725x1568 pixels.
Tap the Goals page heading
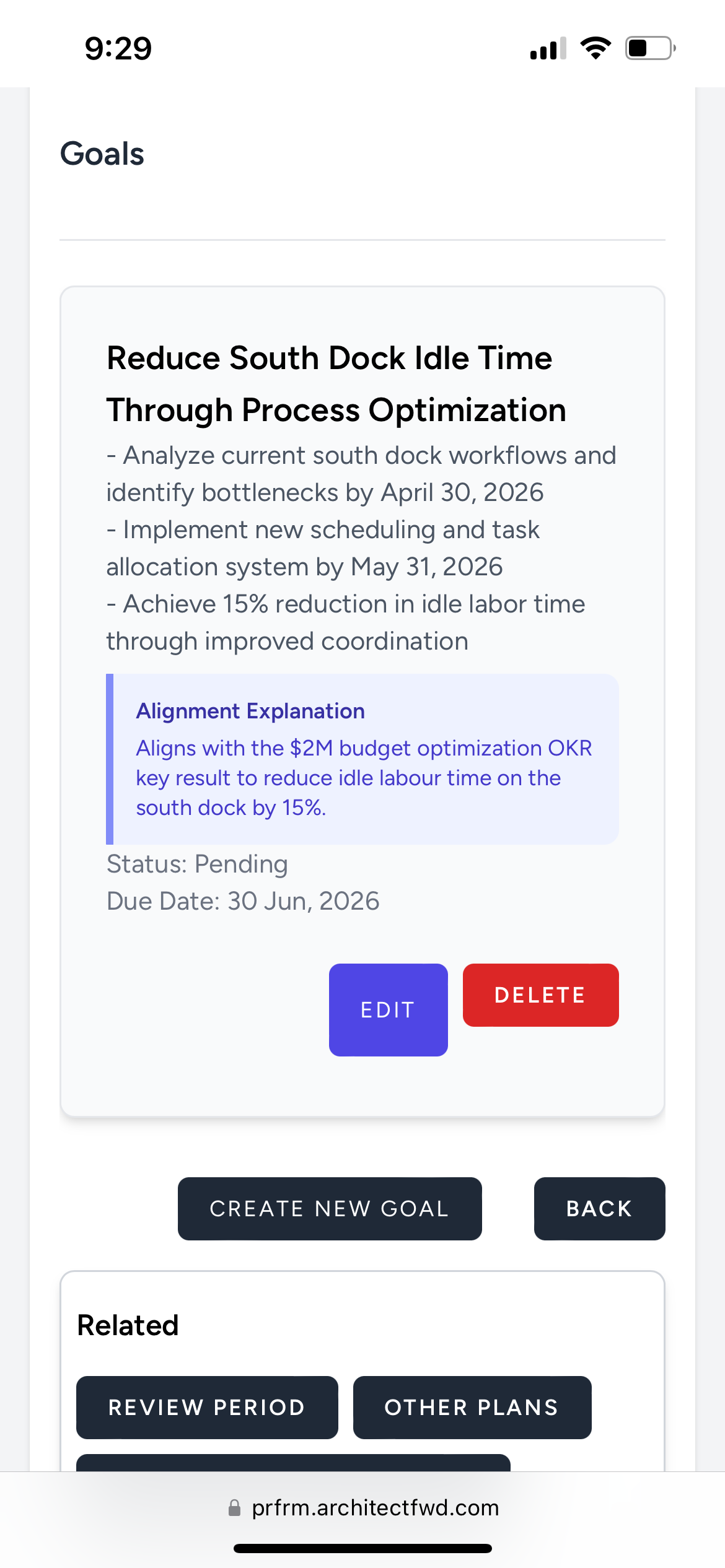click(x=102, y=154)
